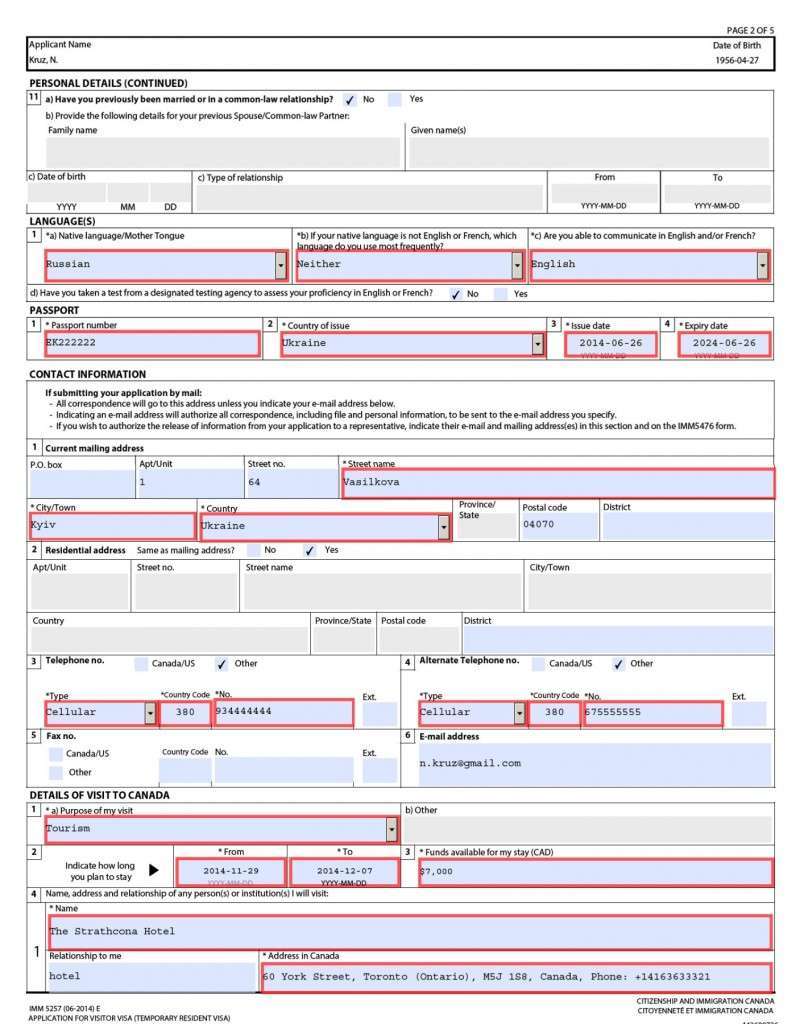This screenshot has height=1024, width=800.
Task: Click the previous spouse Given name(s) field
Action: 589,153
